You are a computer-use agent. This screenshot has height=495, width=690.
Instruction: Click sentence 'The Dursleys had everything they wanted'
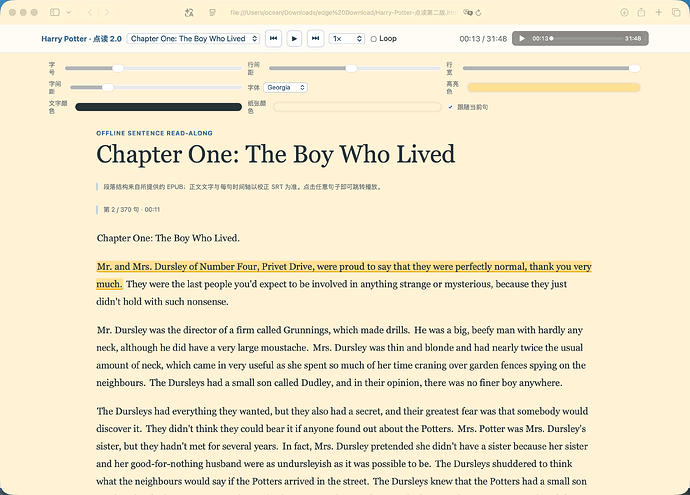click(342, 411)
